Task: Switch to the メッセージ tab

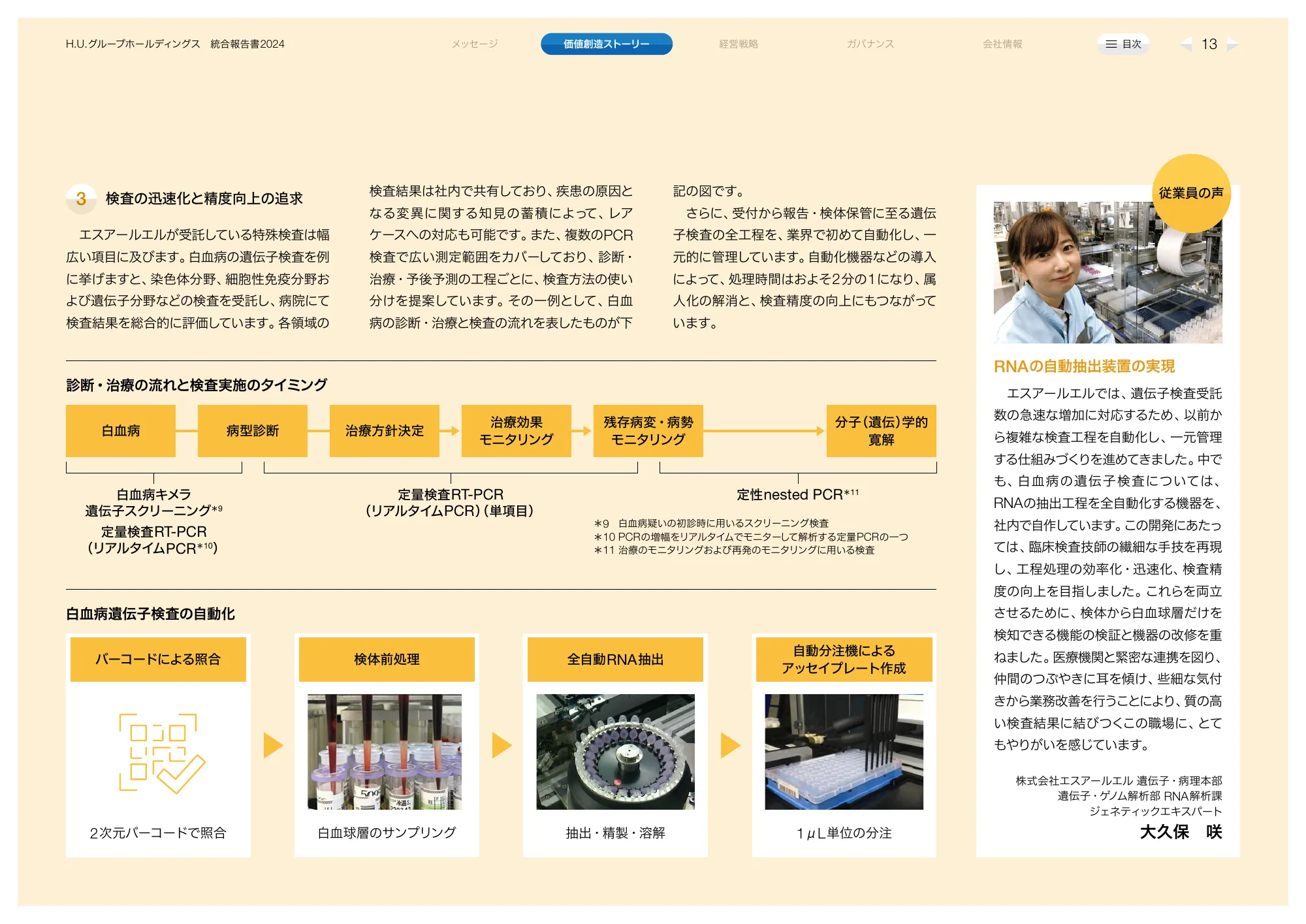Action: click(x=475, y=44)
